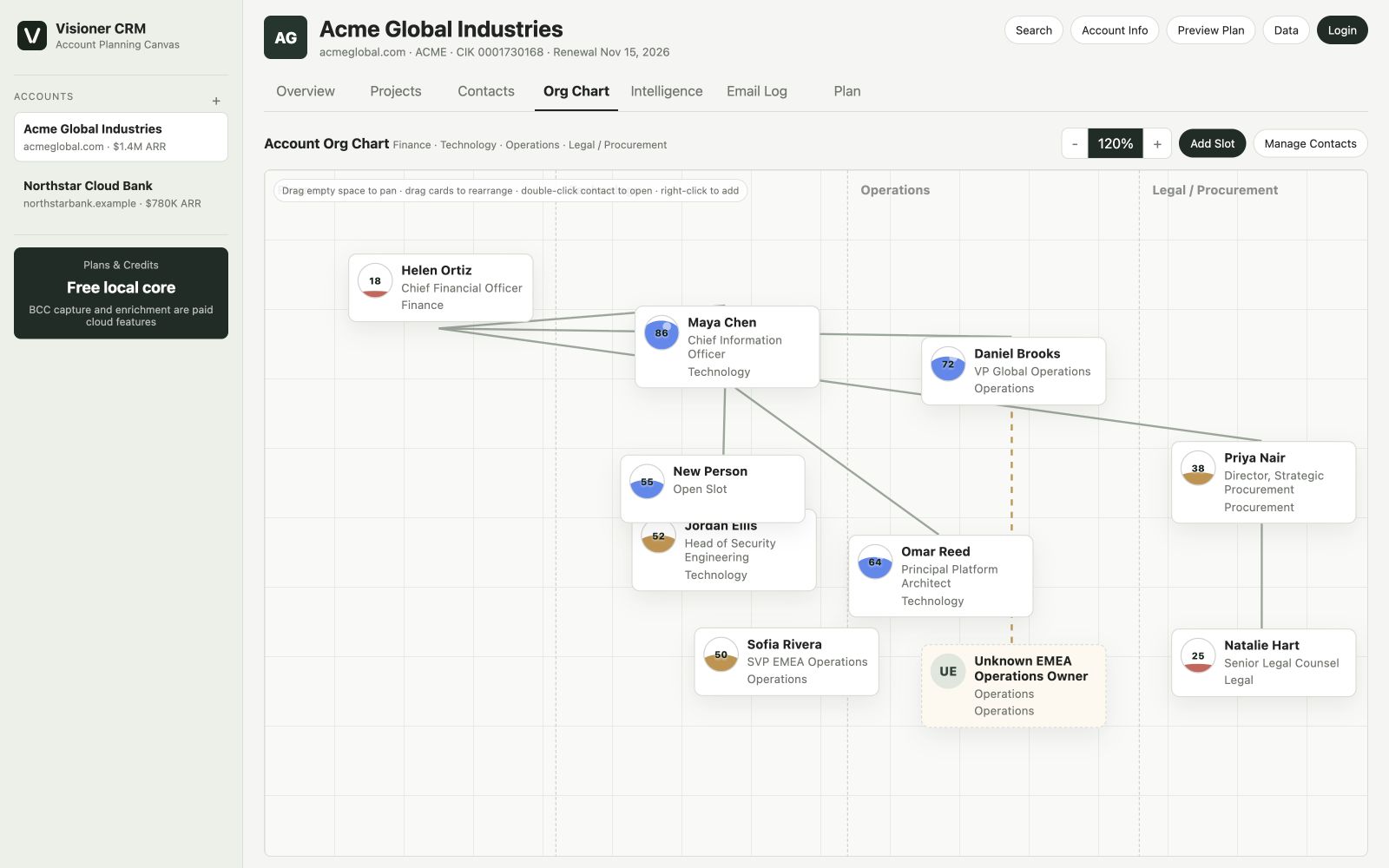Switch to the Projects tab
Screen dimensions: 1389x868
(x=396, y=91)
